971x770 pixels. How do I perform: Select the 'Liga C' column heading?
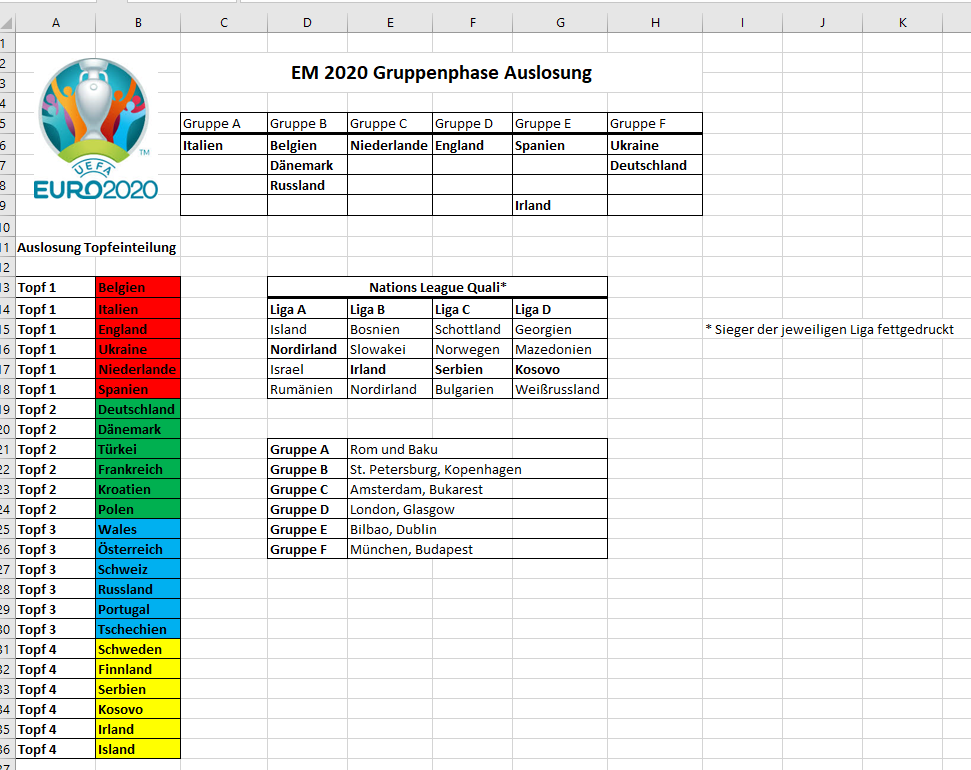(472, 309)
